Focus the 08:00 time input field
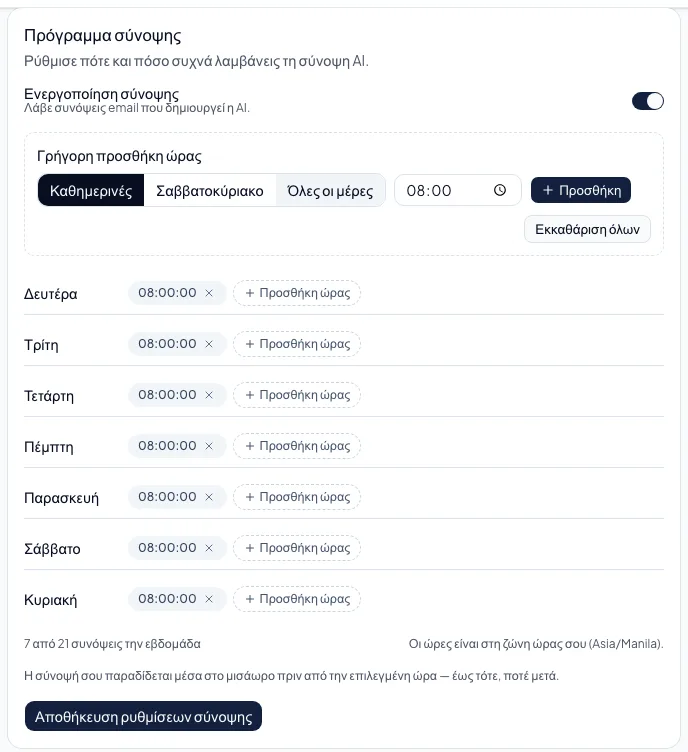Screen dimensions: 688x752 [x=457, y=190]
